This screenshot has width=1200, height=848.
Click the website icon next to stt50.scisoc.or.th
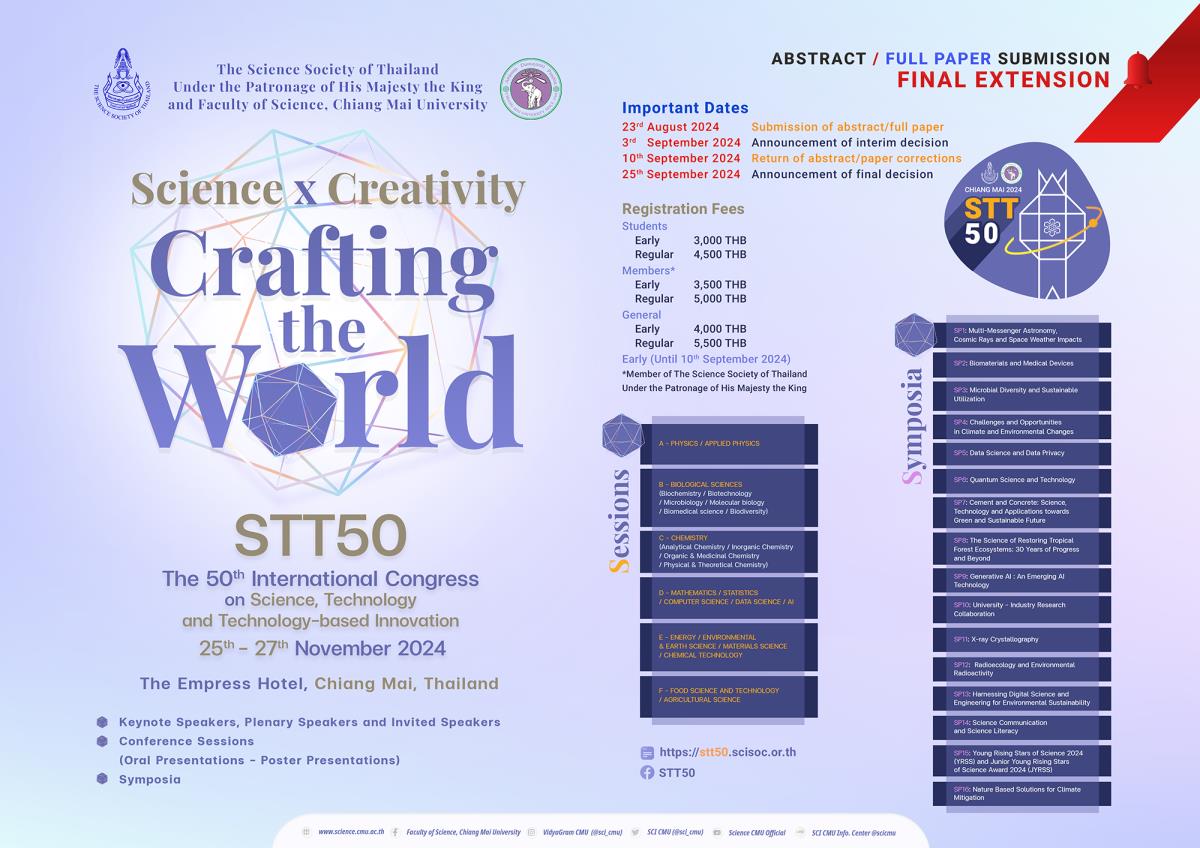pyautogui.click(x=647, y=752)
